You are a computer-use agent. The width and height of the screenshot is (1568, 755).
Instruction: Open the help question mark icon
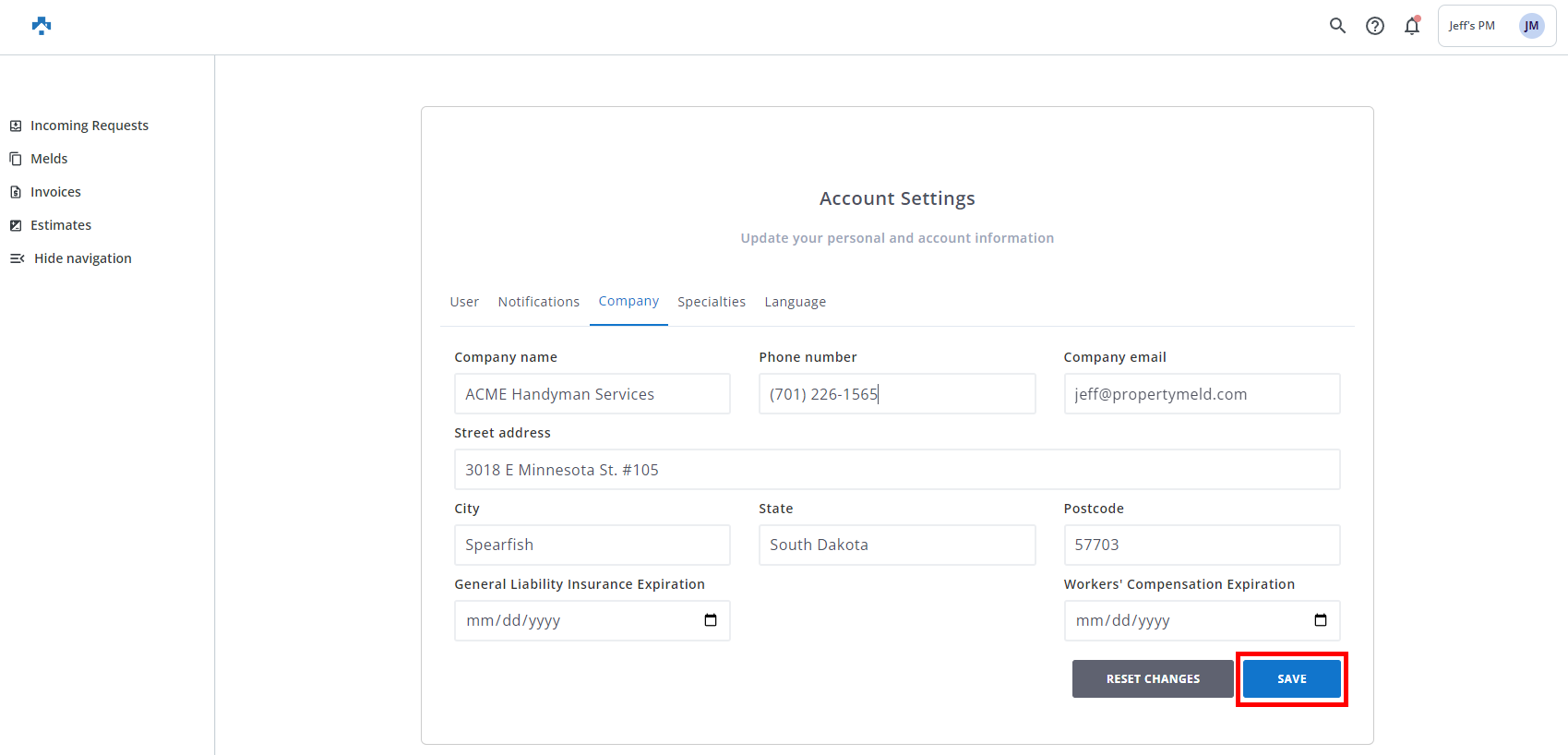pos(1375,26)
